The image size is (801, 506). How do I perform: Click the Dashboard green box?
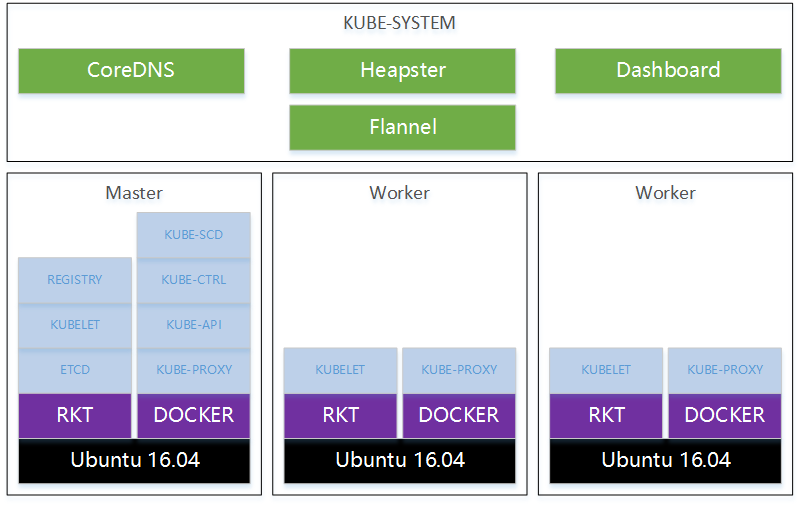(x=668, y=71)
